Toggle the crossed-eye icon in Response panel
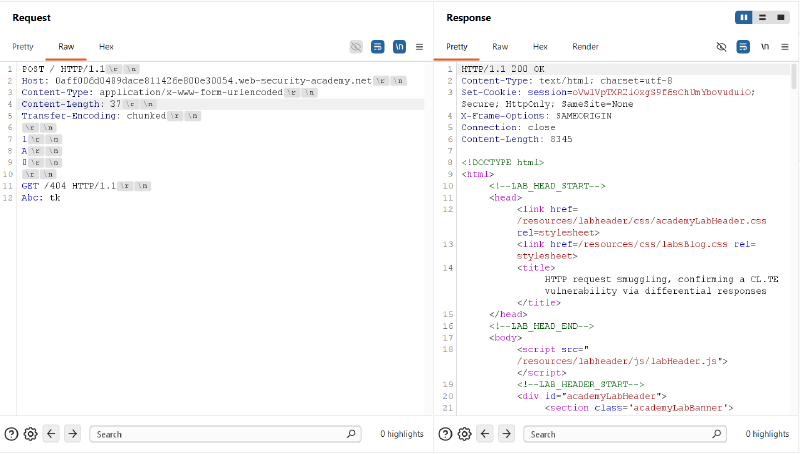This screenshot has height=454, width=800. click(x=721, y=47)
